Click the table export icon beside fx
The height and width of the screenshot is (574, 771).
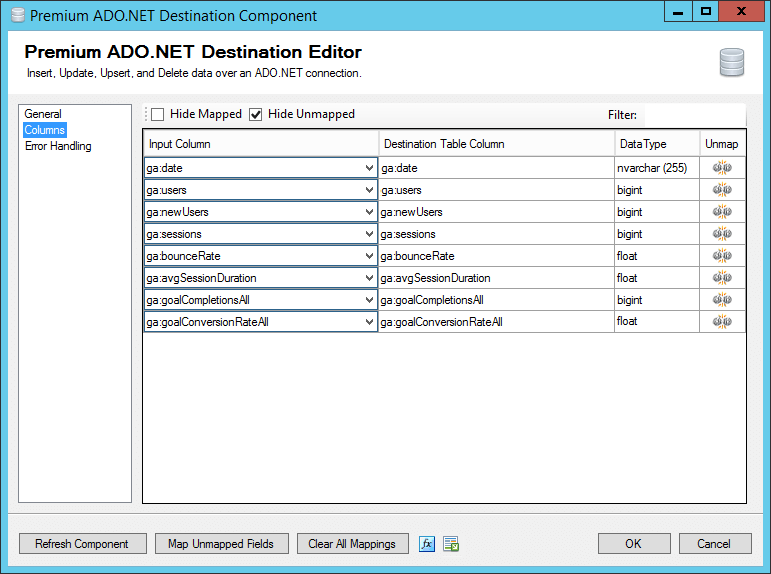tap(451, 544)
